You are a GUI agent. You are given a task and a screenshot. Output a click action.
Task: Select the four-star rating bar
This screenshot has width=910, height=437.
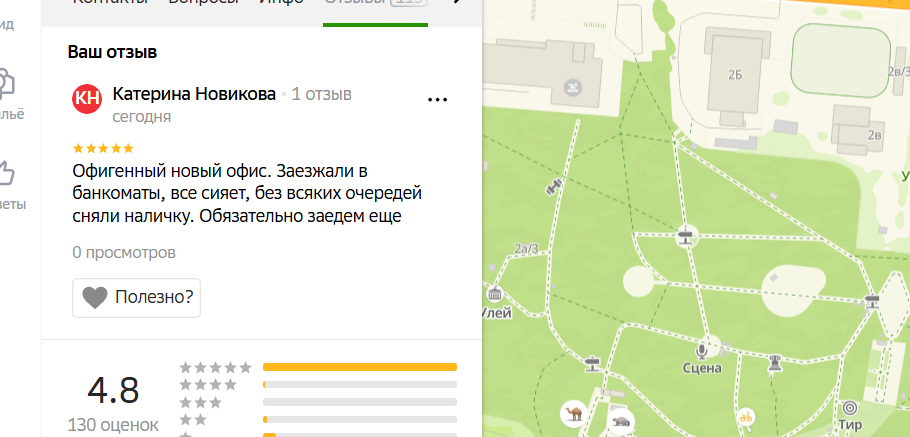pos(360,384)
